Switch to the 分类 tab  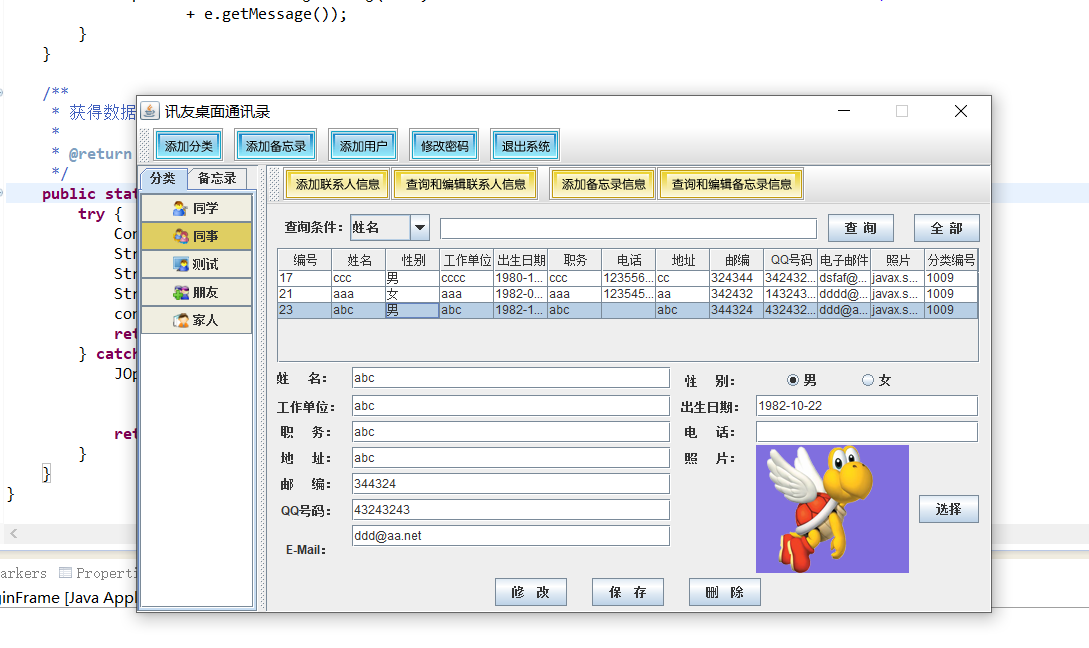pyautogui.click(x=163, y=179)
